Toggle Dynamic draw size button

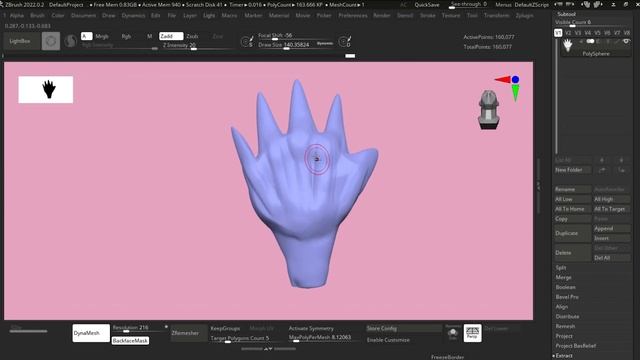point(324,44)
